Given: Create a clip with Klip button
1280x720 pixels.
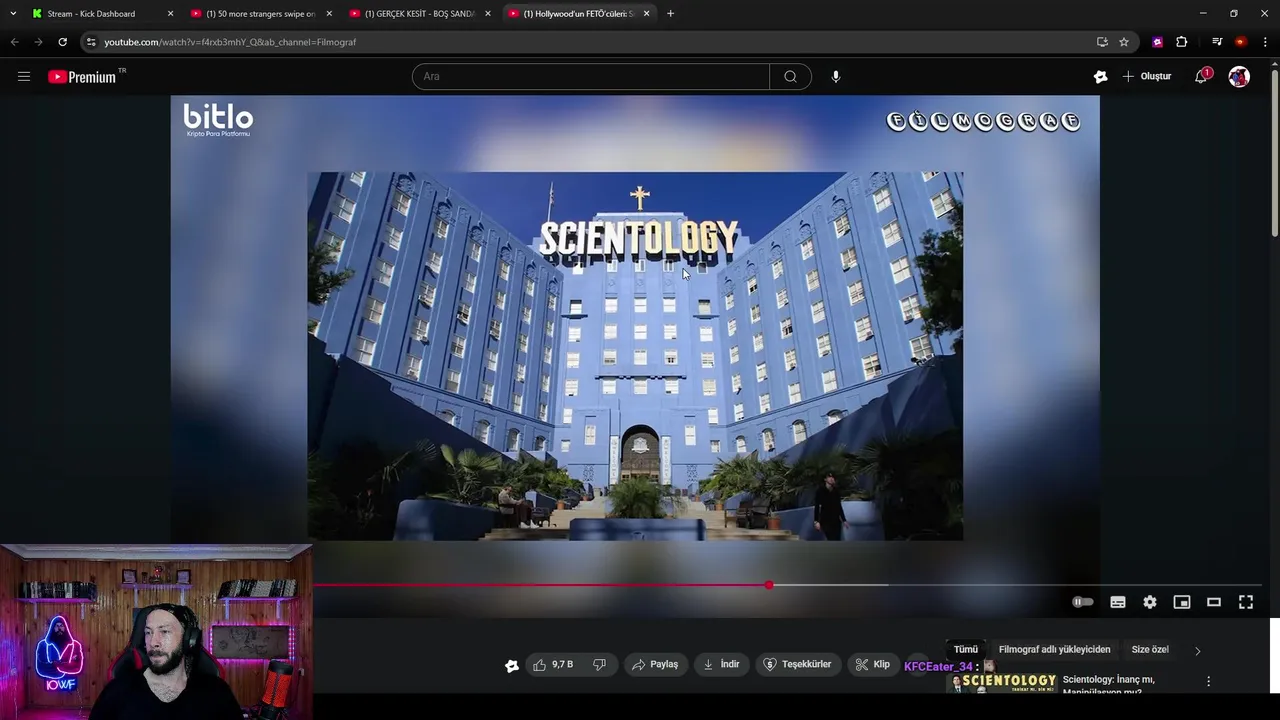Looking at the screenshot, I should coord(872,664).
